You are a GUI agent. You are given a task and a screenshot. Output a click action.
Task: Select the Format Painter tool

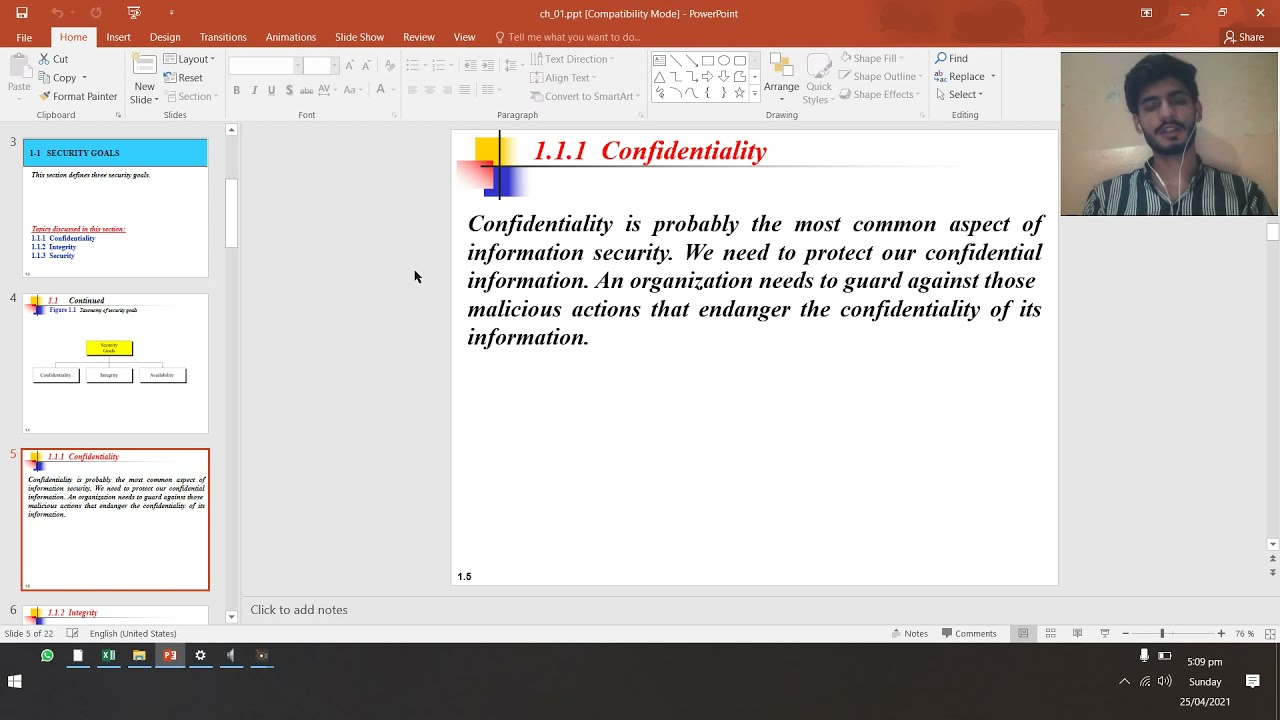pyautogui.click(x=78, y=96)
